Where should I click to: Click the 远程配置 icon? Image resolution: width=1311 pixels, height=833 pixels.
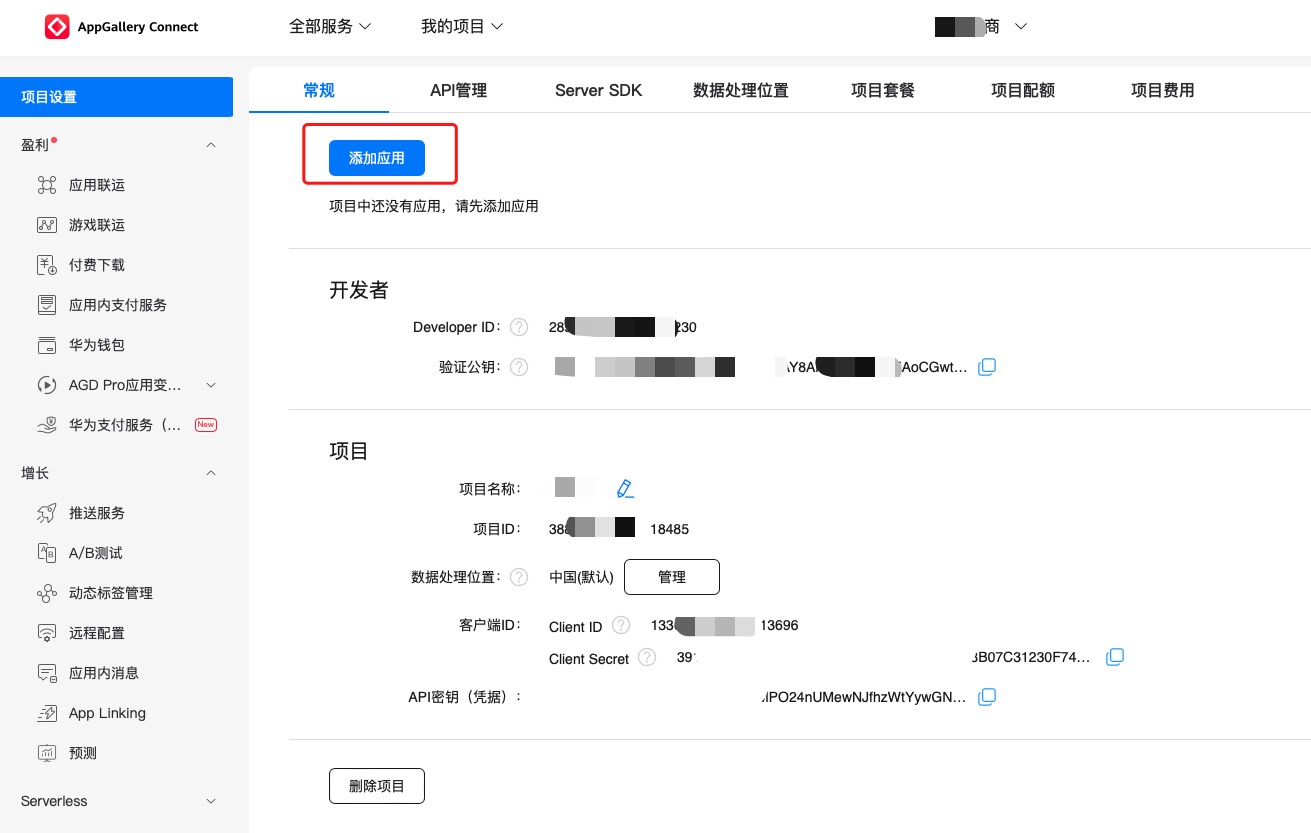tap(47, 633)
